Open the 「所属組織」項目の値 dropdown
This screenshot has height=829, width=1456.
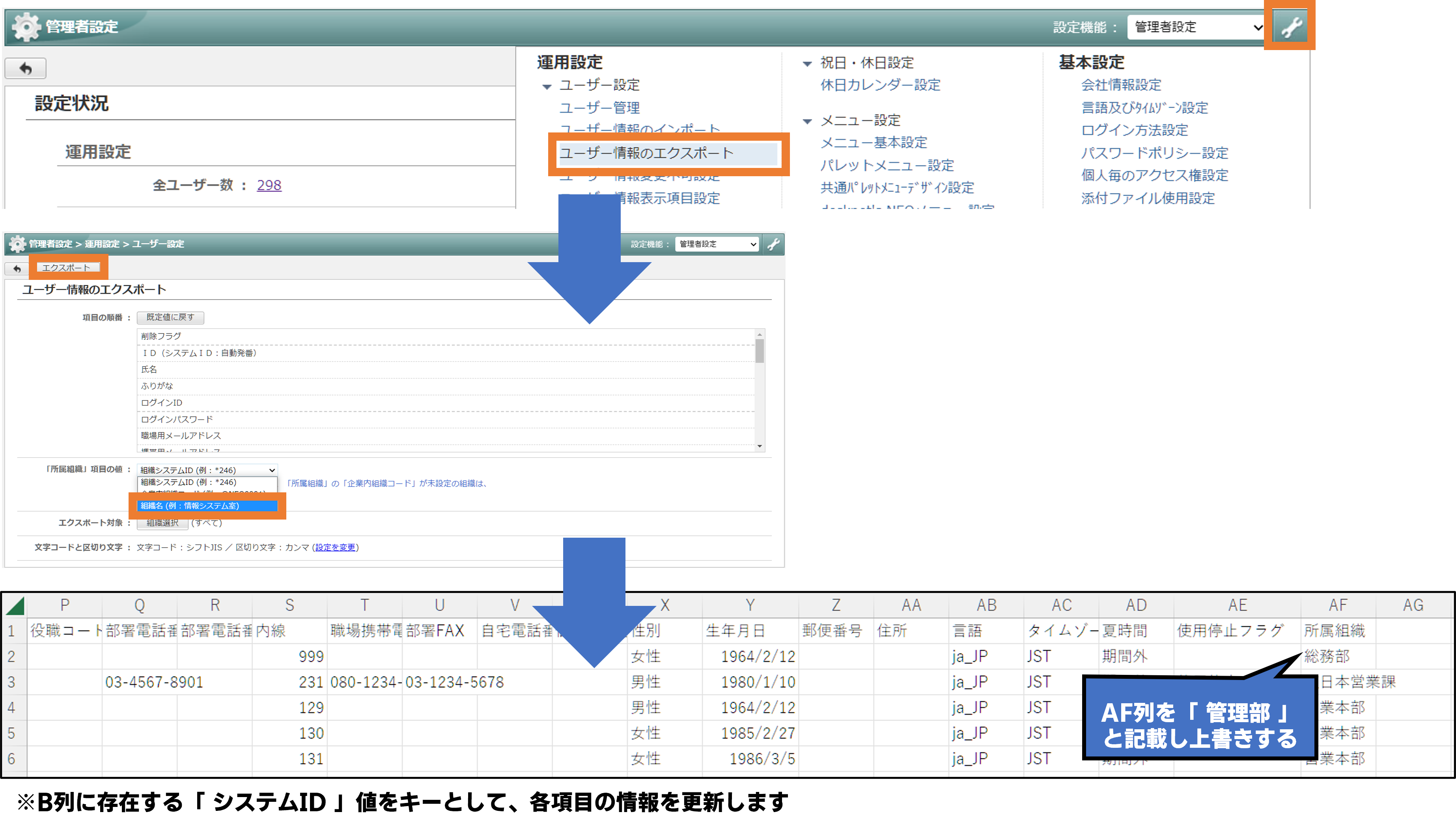tap(207, 470)
